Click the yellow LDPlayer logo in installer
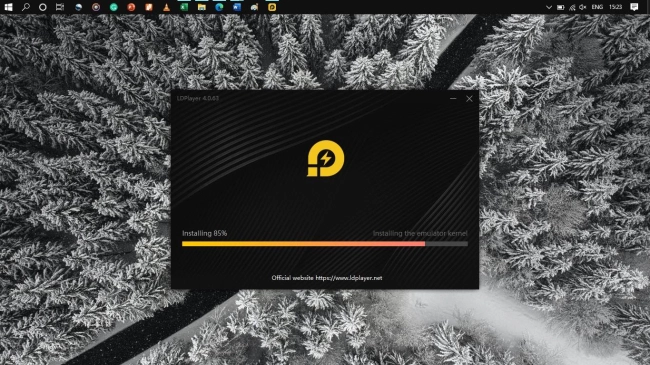This screenshot has height=365, width=650. pyautogui.click(x=325, y=158)
